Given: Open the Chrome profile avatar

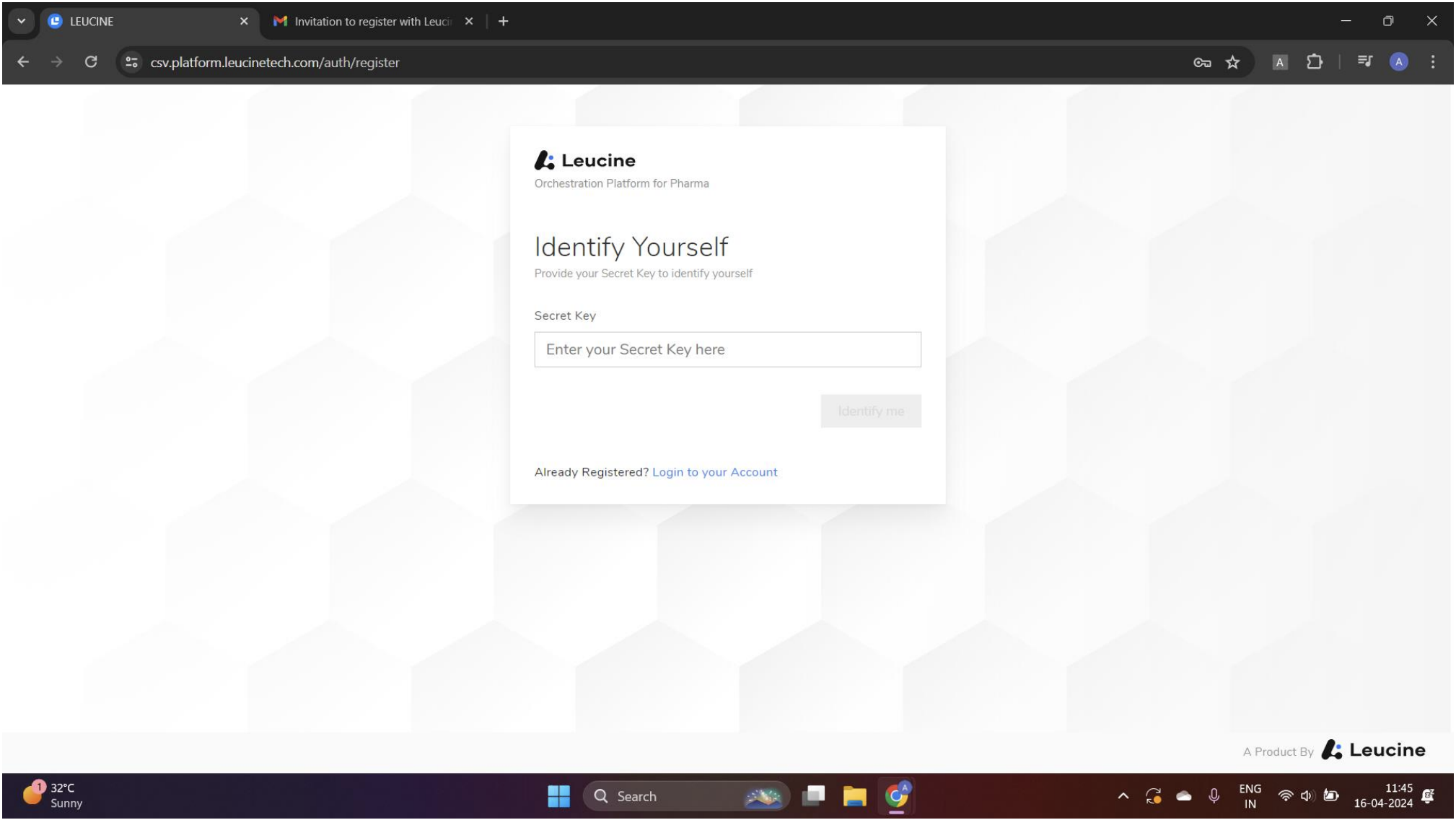Looking at the screenshot, I should [1398, 62].
